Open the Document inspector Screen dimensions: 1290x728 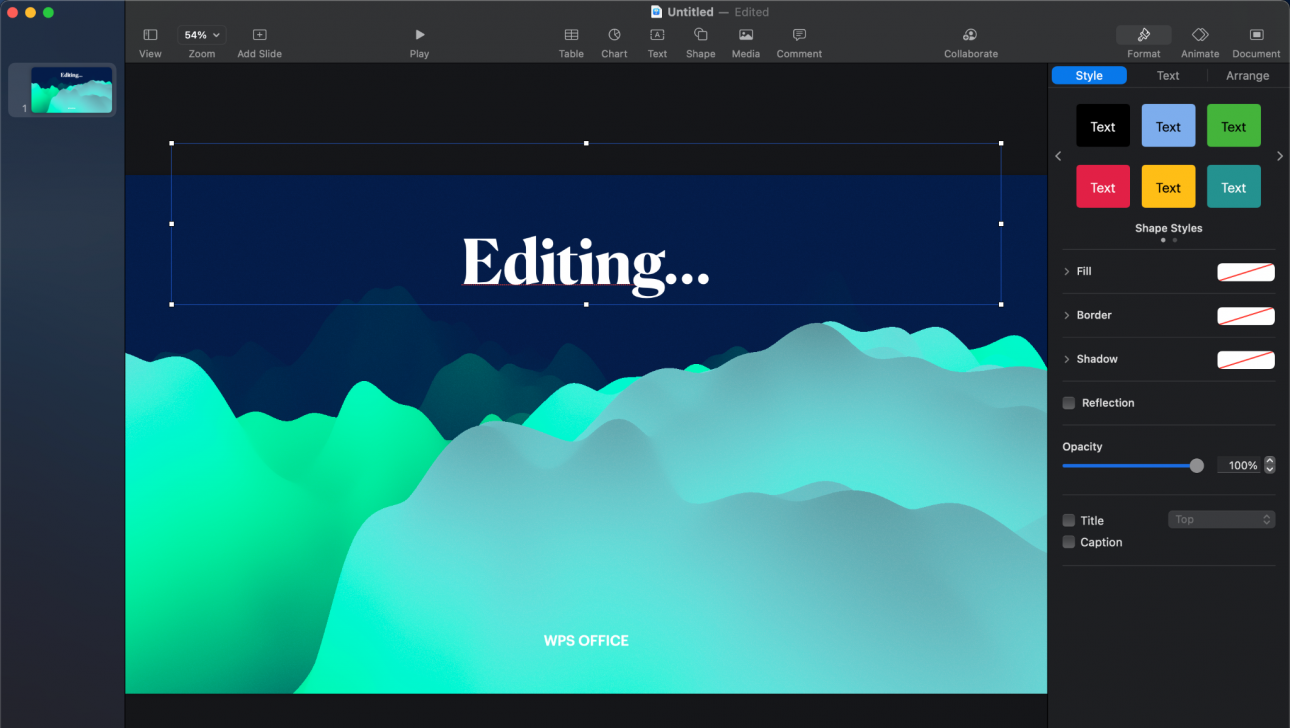[x=1255, y=40]
